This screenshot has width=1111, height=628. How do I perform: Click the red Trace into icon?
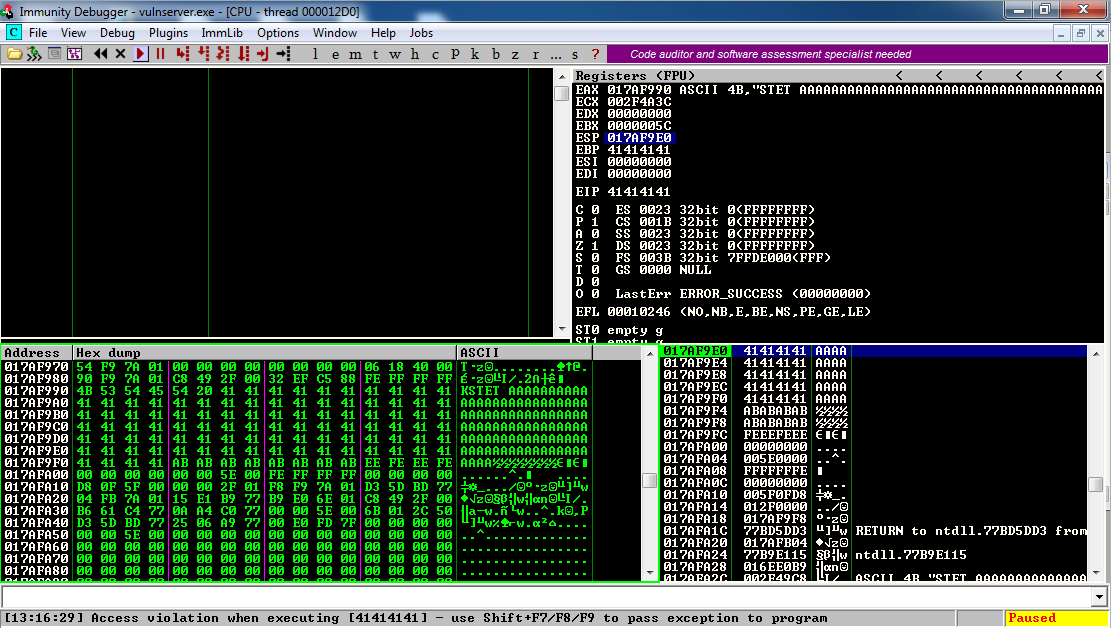click(223, 54)
